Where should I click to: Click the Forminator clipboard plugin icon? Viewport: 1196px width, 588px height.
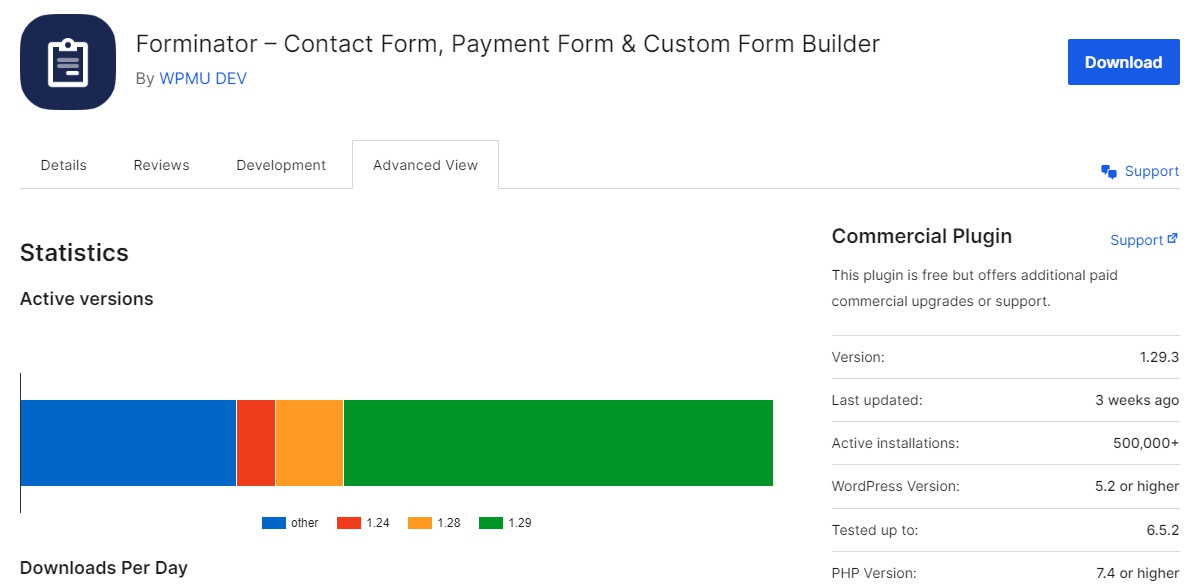click(68, 62)
